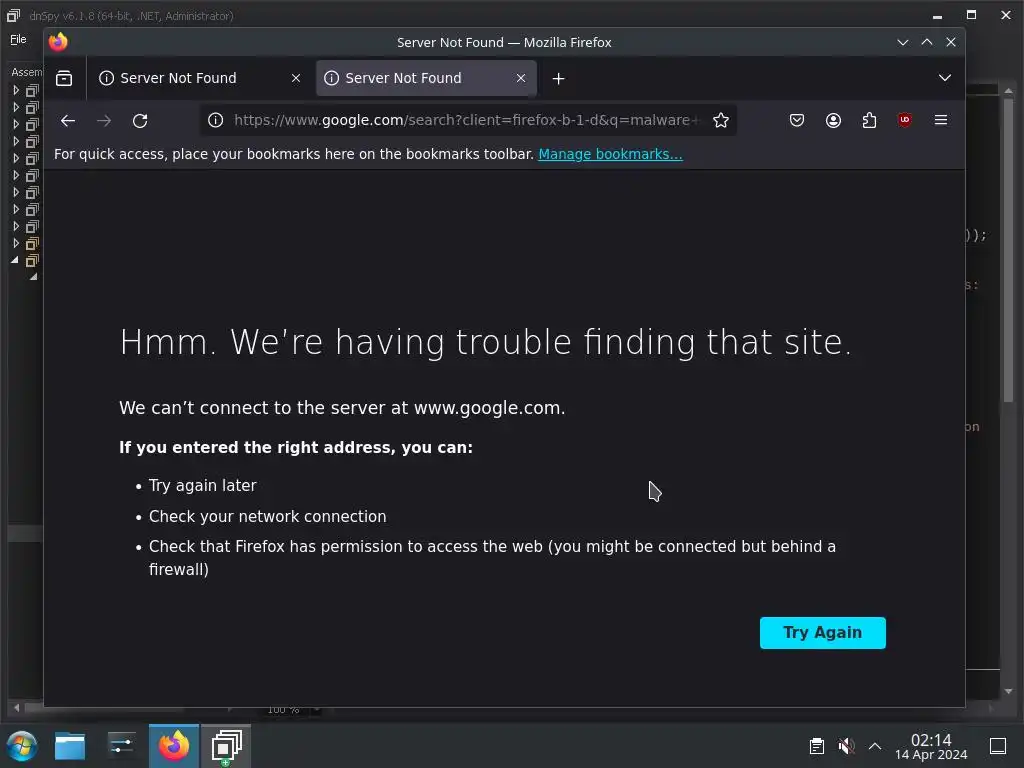1024x768 pixels.
Task: Click the dnSpy taskbar icon
Action: (x=226, y=746)
